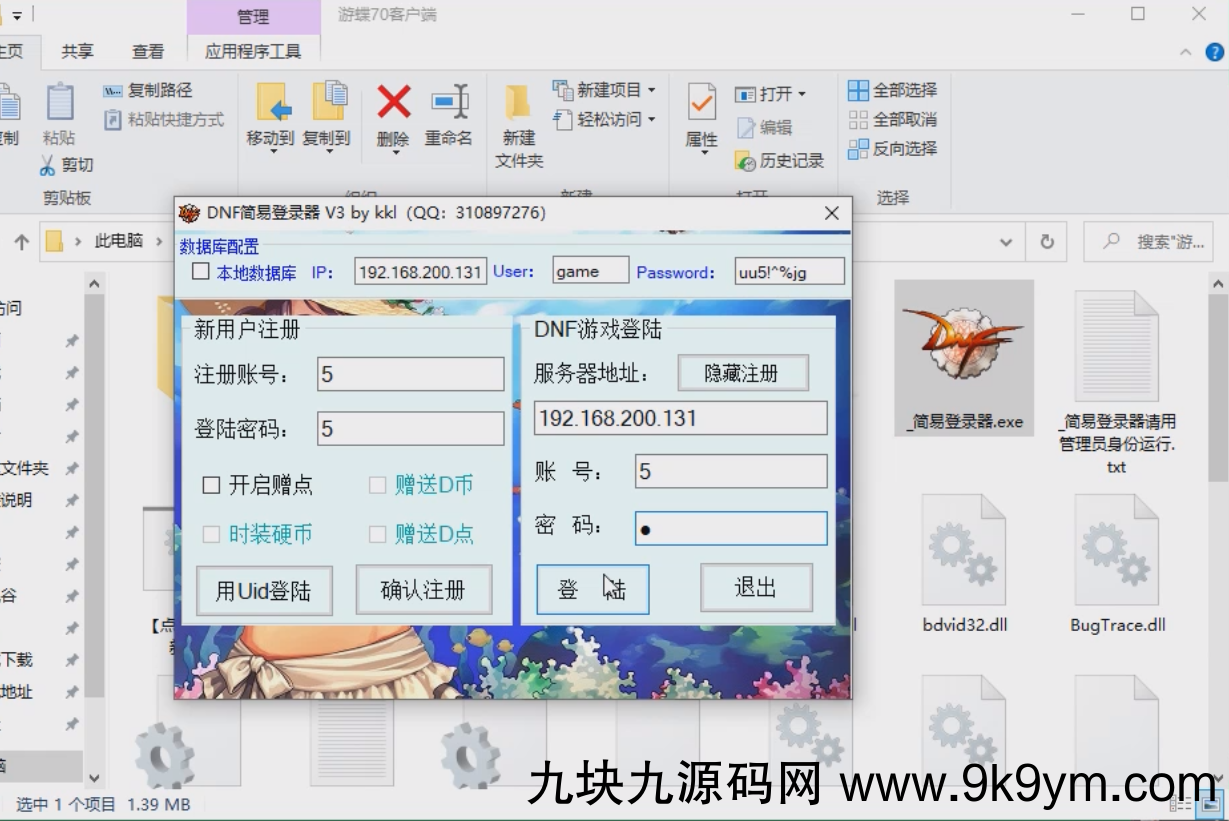Click the 服务器地址 IP input field
Image resolution: width=1229 pixels, height=821 pixels.
click(x=680, y=418)
